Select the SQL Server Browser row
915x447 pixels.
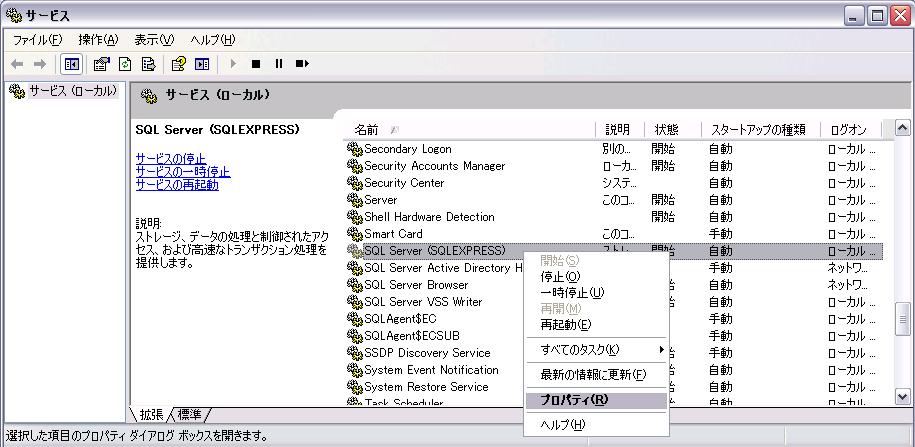613,285
